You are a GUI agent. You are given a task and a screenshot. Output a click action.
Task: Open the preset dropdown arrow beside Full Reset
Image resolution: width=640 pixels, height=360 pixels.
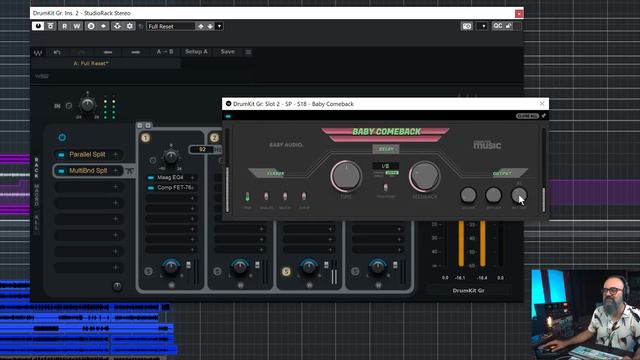click(x=219, y=26)
